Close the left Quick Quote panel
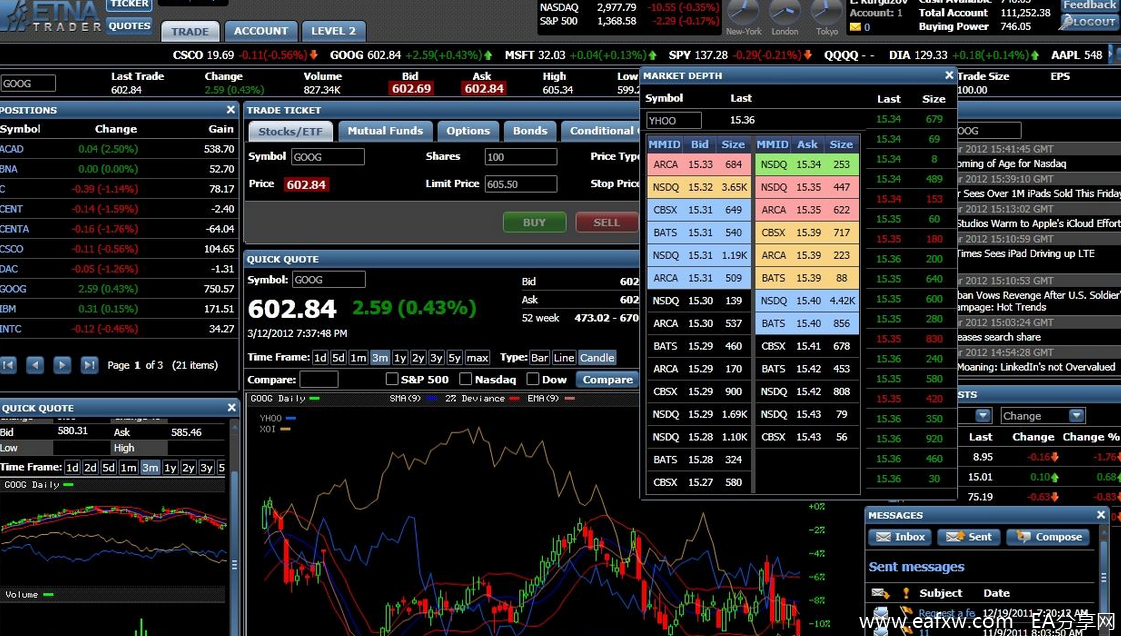The height and width of the screenshot is (636, 1121). click(x=231, y=407)
